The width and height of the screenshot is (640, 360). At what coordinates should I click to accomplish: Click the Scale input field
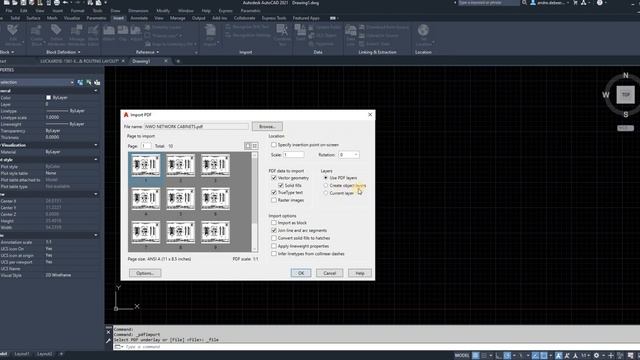click(x=294, y=155)
